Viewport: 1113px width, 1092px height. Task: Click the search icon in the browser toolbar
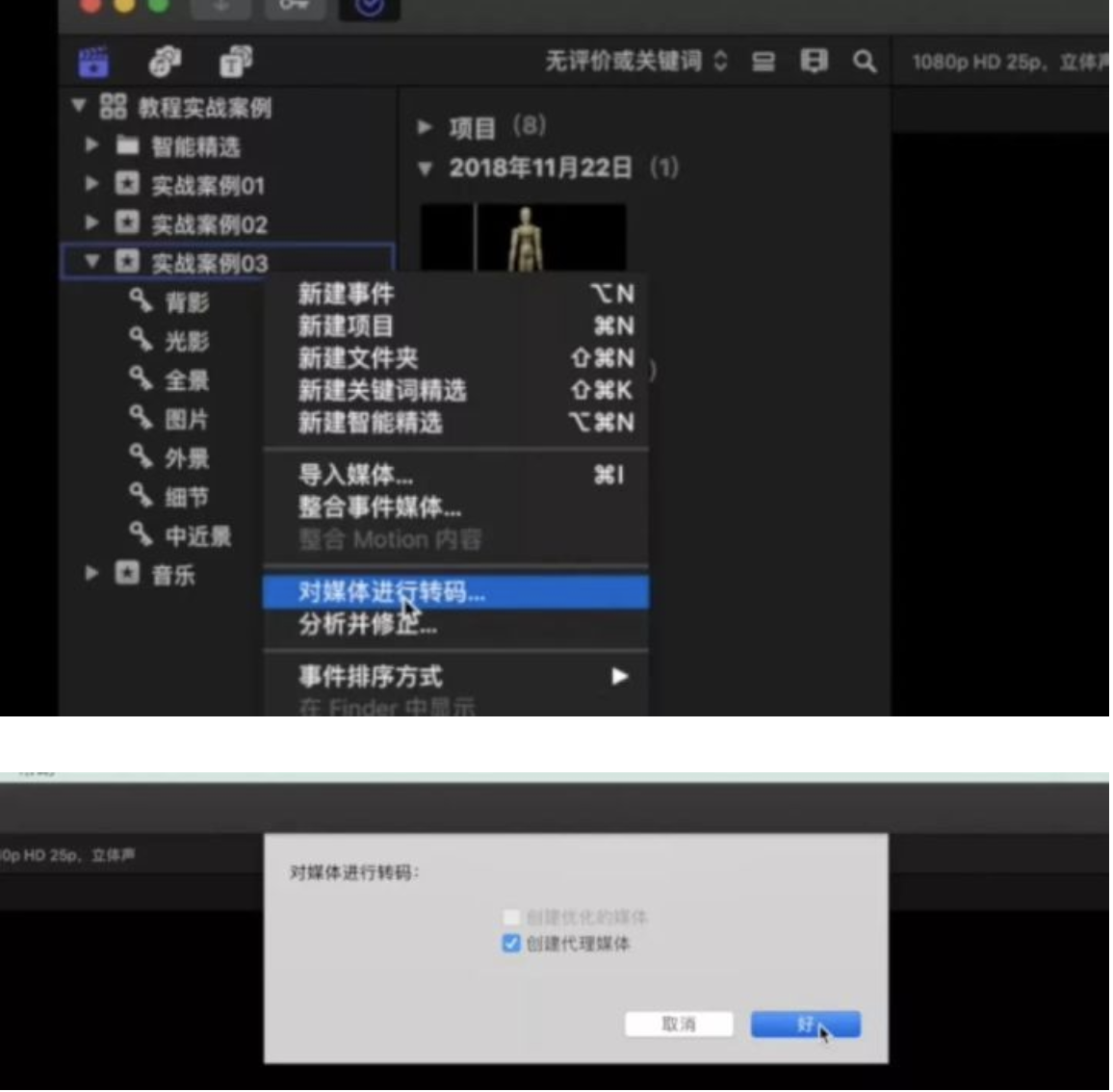tap(864, 61)
